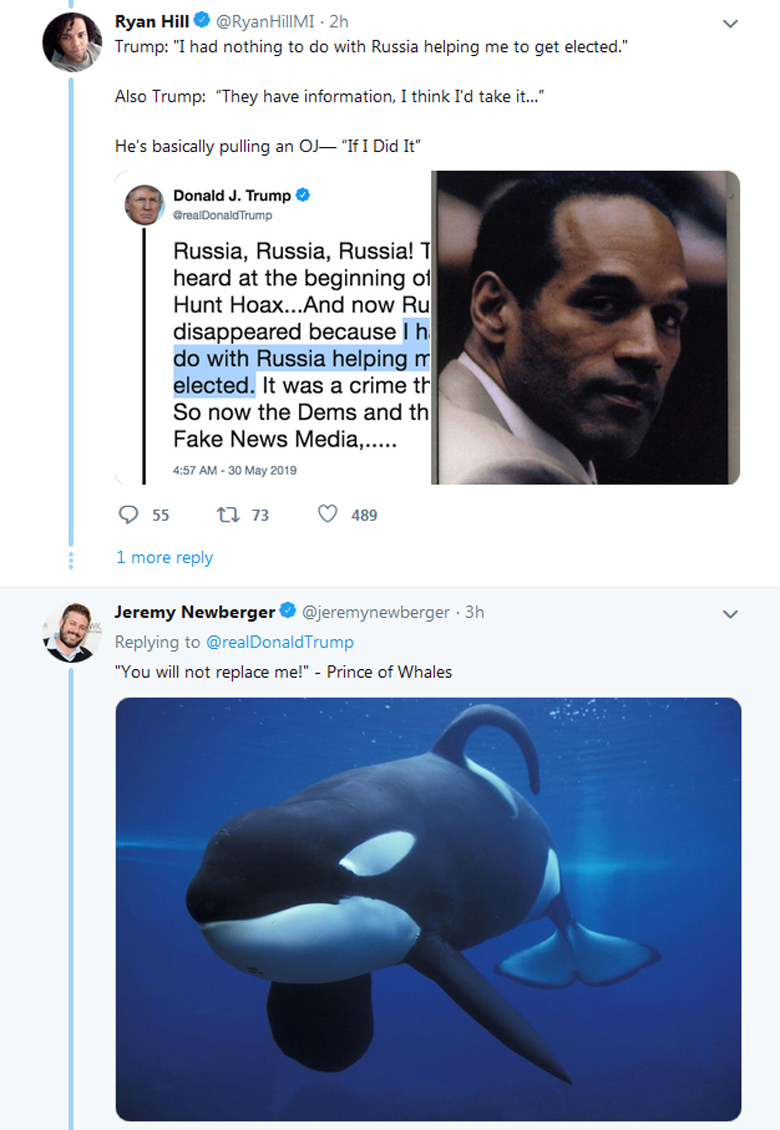The height and width of the screenshot is (1130, 780).
Task: Click the @jeremynewberger handle
Action: coord(376,611)
